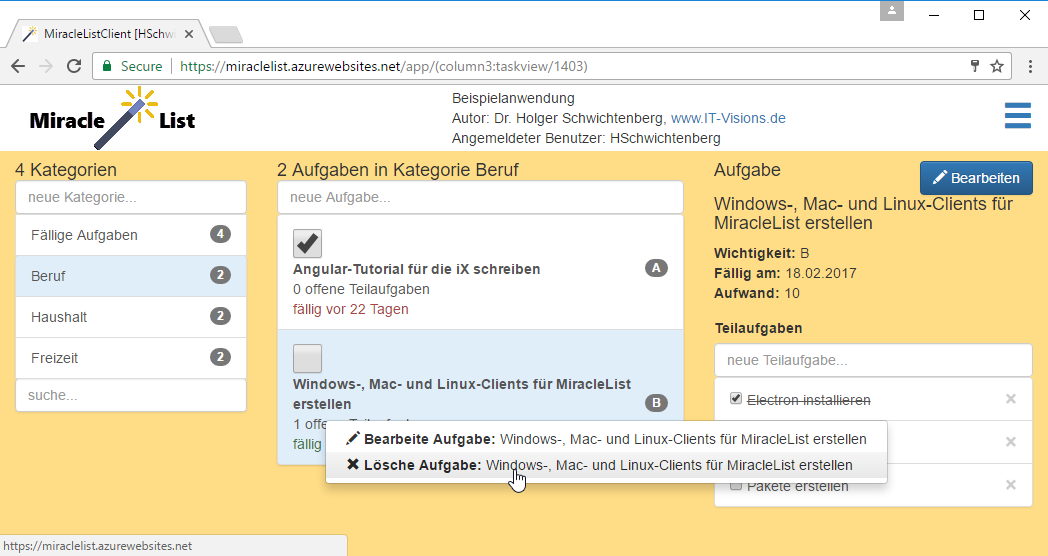The width and height of the screenshot is (1048, 556).
Task: Click heading 2 Aufgaben in Kategorie Beruf
Action: tap(398, 170)
